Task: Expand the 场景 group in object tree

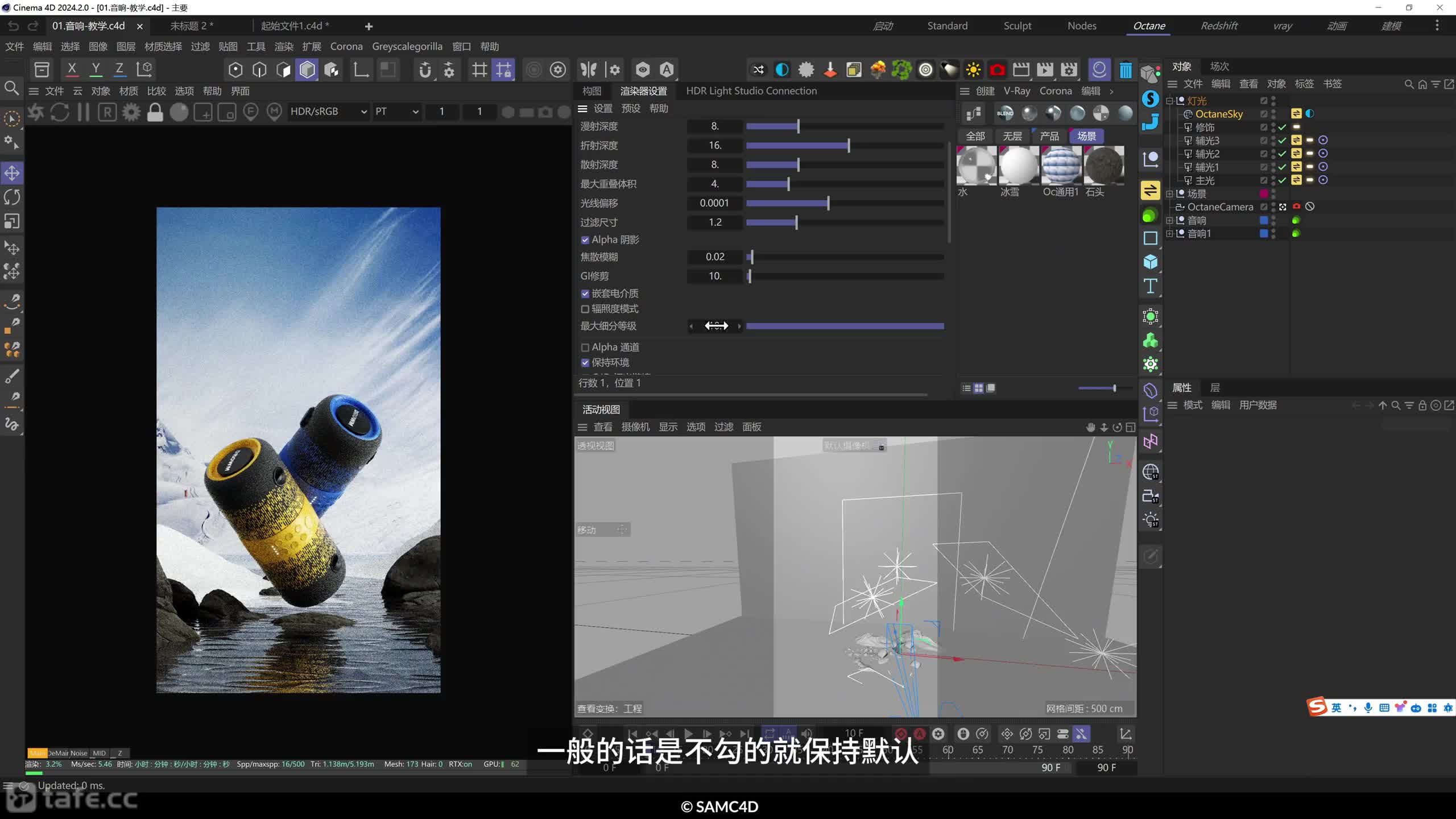Action: pyautogui.click(x=1169, y=194)
